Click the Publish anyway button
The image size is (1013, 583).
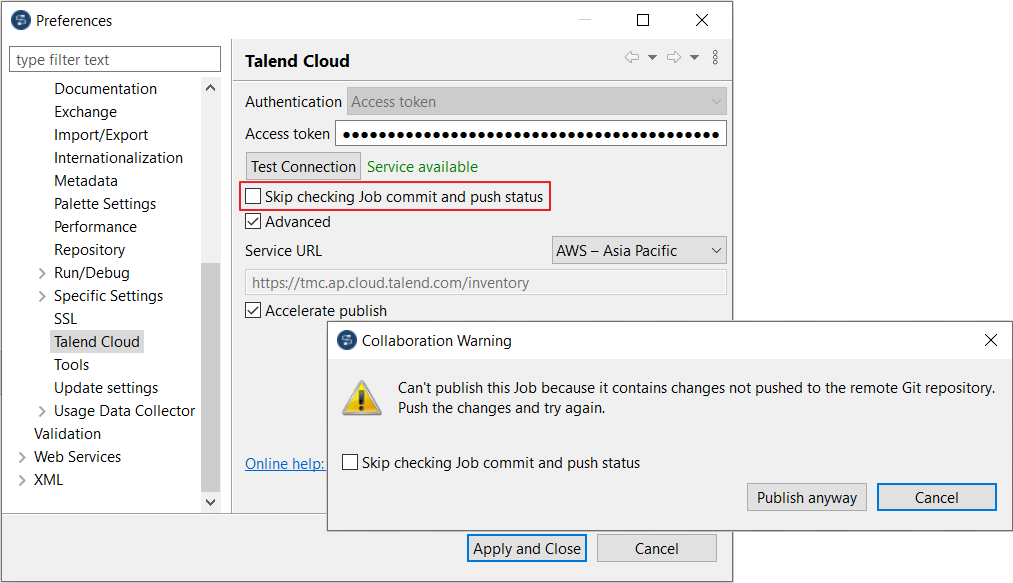(807, 498)
